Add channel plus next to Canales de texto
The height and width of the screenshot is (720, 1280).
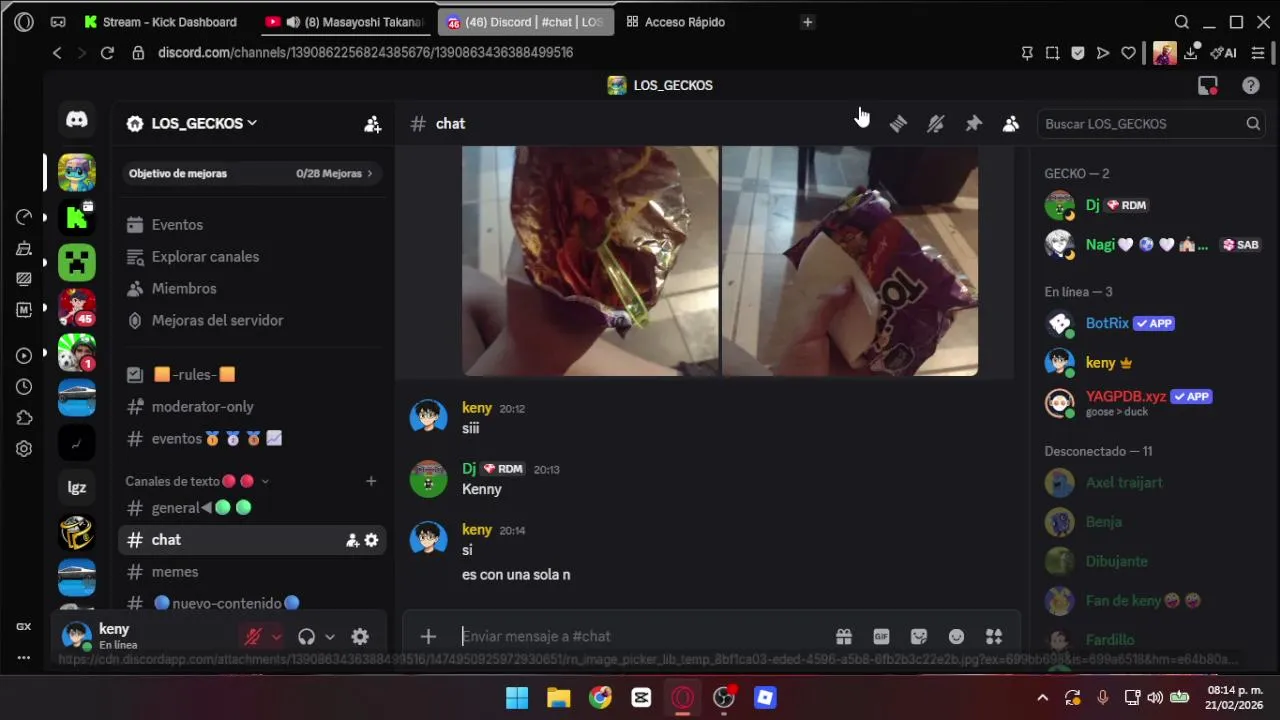(x=371, y=481)
